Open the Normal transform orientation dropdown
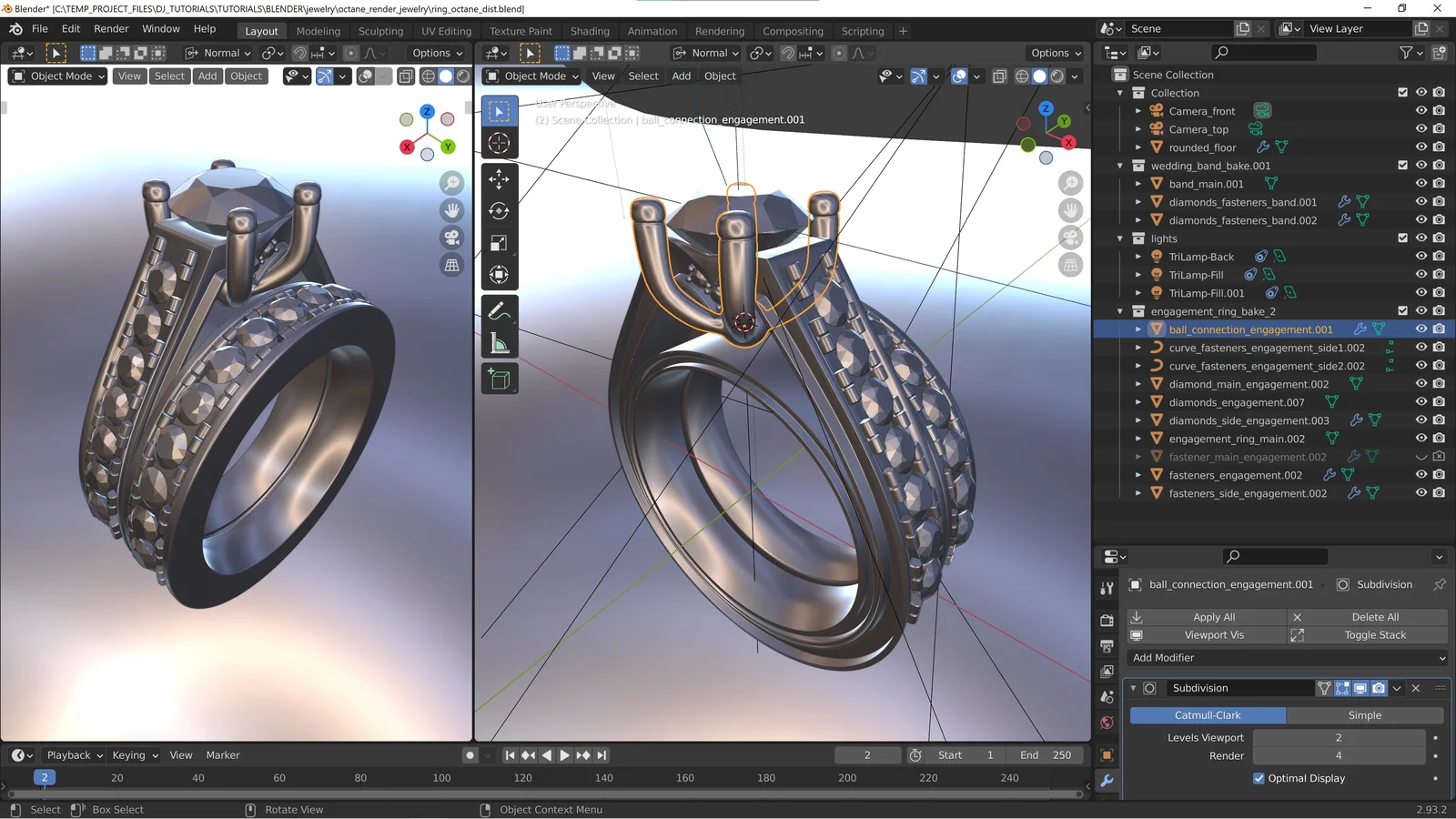This screenshot has height=819, width=1456. click(x=218, y=53)
